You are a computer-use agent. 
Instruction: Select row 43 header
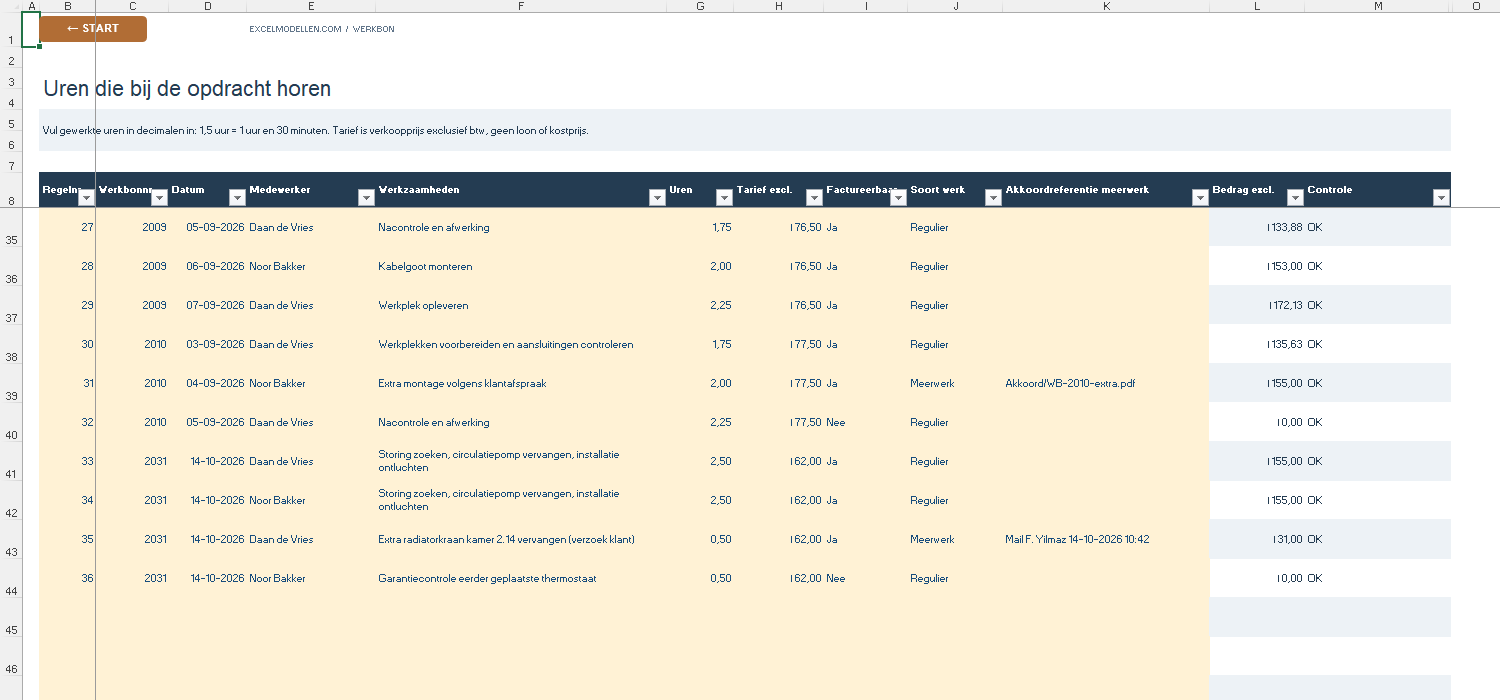tap(11, 539)
